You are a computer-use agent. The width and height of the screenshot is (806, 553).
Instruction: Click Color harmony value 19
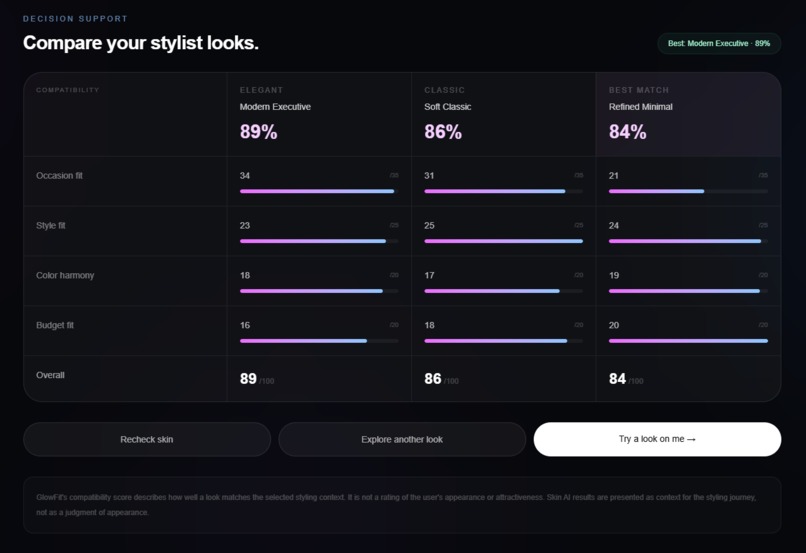click(x=614, y=275)
